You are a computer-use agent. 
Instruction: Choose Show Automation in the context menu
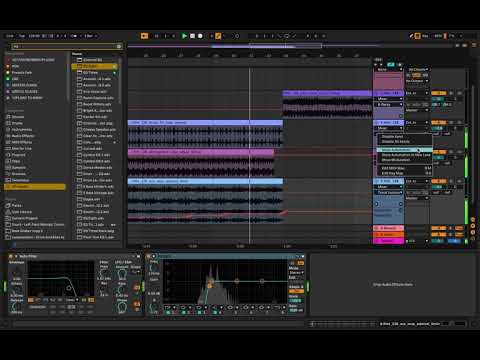click(x=404, y=150)
